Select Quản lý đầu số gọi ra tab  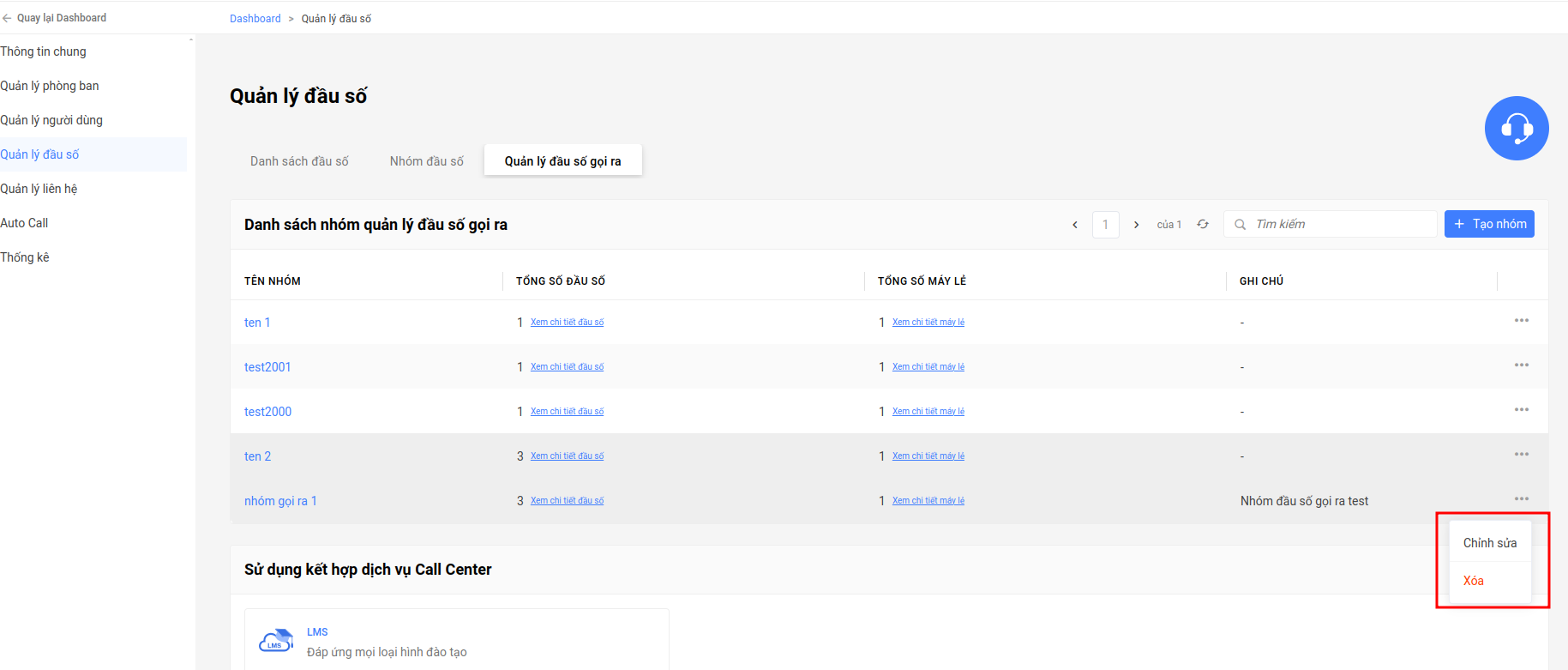point(563,161)
